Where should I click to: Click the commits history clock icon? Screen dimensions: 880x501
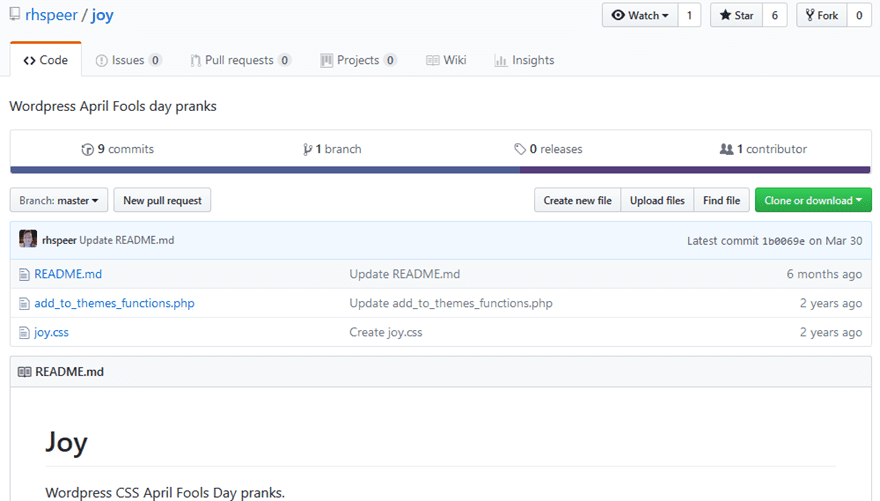[x=88, y=149]
